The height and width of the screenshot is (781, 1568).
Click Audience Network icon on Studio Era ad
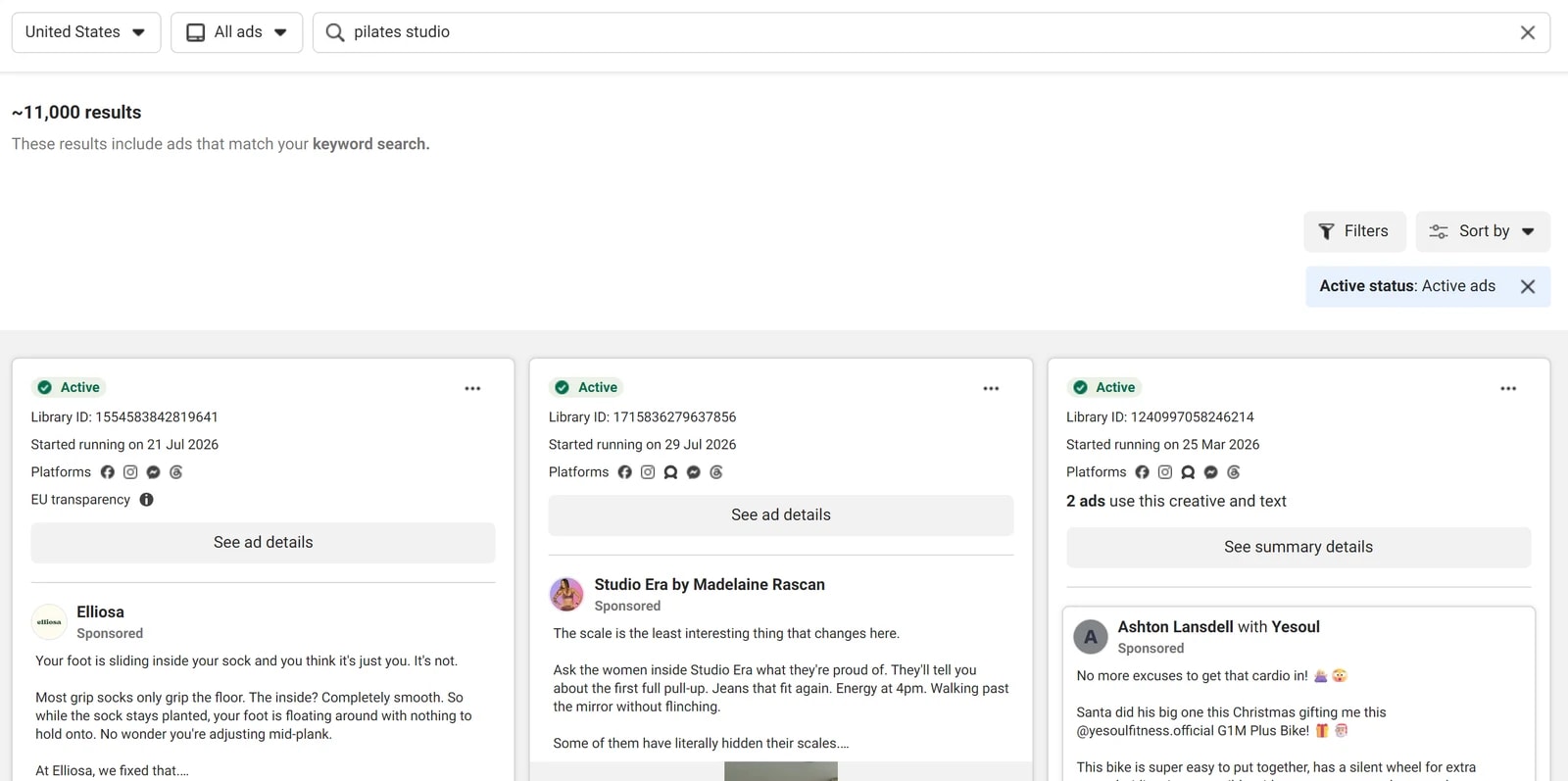pyautogui.click(x=670, y=472)
